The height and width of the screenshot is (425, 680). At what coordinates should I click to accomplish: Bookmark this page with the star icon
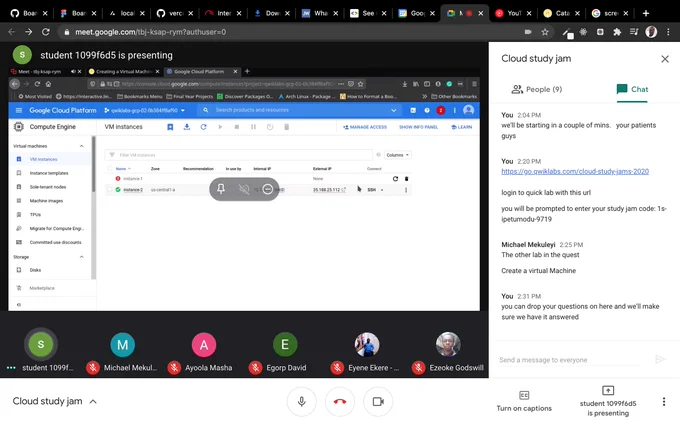(x=545, y=32)
